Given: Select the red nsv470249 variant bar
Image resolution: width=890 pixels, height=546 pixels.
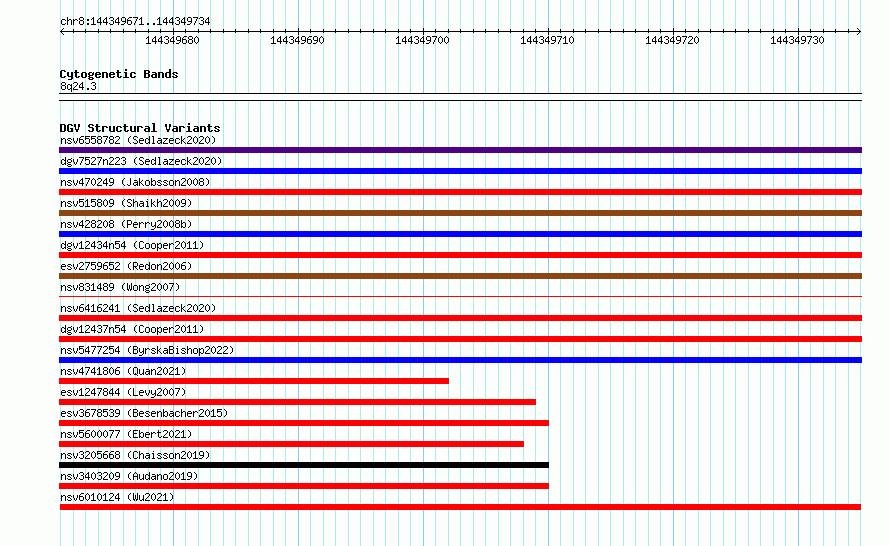Looking at the screenshot, I should point(460,192).
